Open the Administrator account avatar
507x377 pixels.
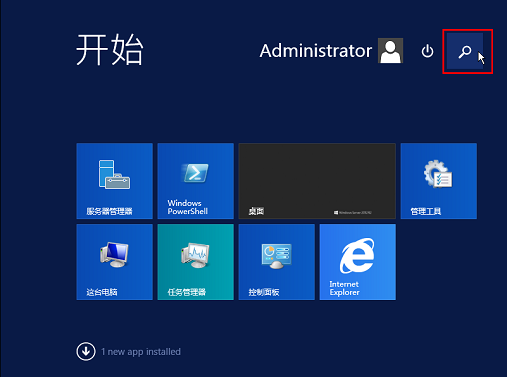(390, 51)
